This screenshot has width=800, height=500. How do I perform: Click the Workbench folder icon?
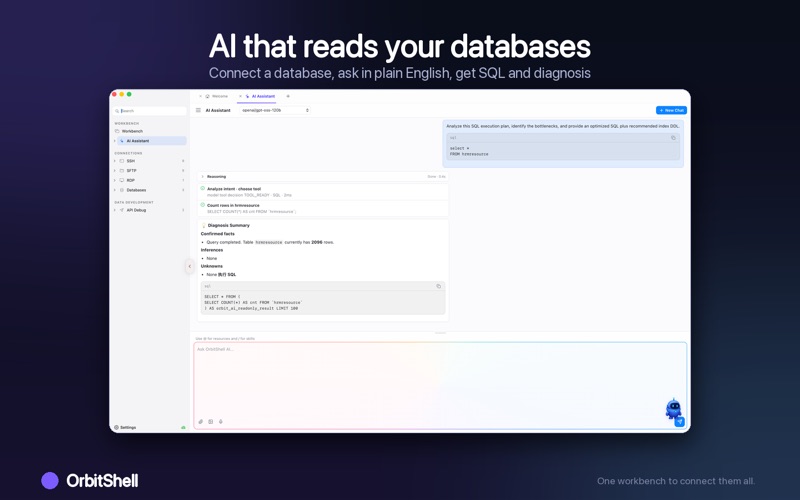click(117, 131)
